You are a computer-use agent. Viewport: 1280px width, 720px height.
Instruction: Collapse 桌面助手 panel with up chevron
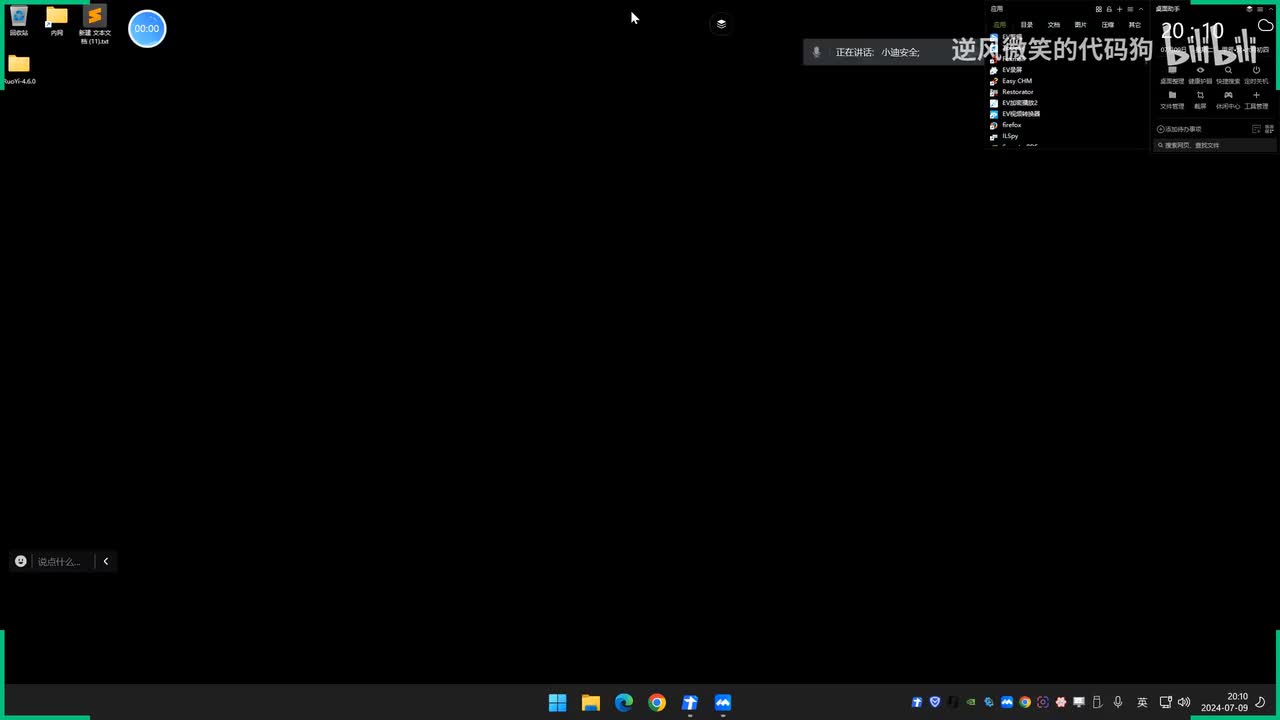[1271, 9]
